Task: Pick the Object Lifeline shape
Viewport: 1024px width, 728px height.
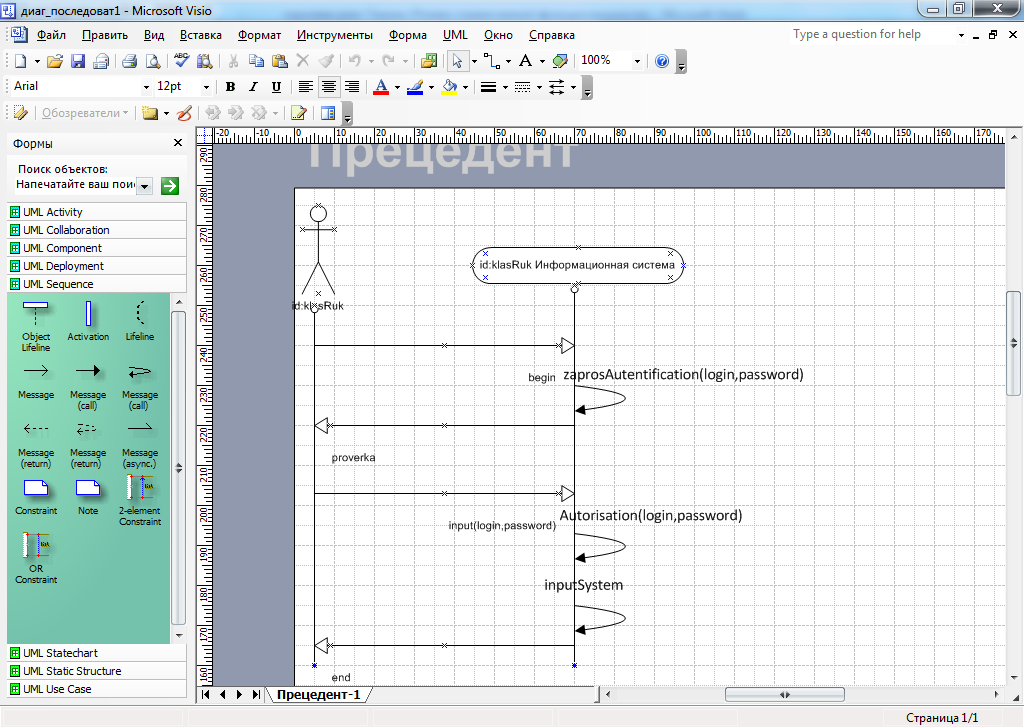Action: tap(35, 326)
